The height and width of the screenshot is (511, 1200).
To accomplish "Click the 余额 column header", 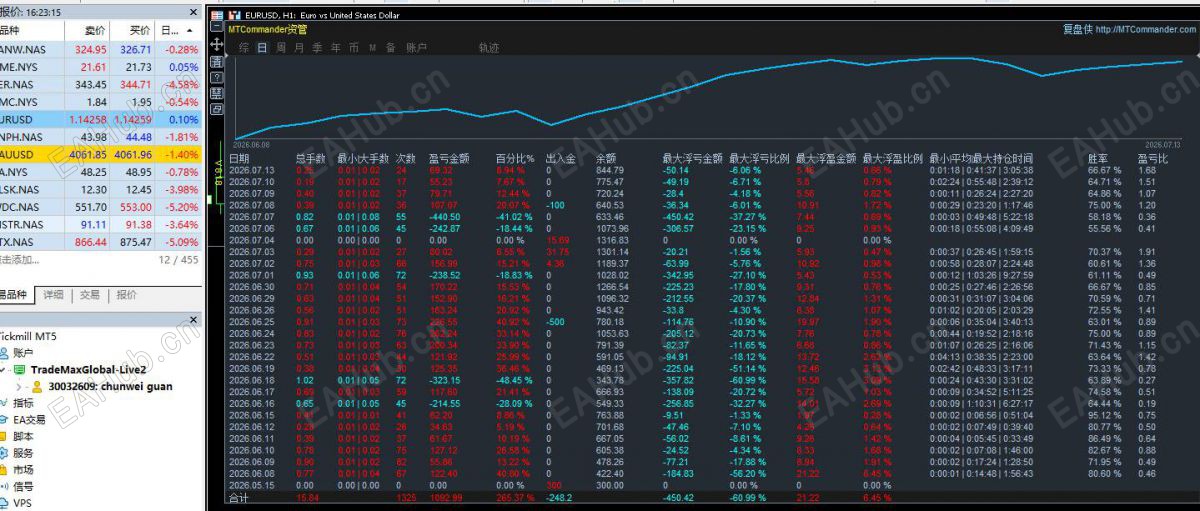I will pyautogui.click(x=607, y=158).
